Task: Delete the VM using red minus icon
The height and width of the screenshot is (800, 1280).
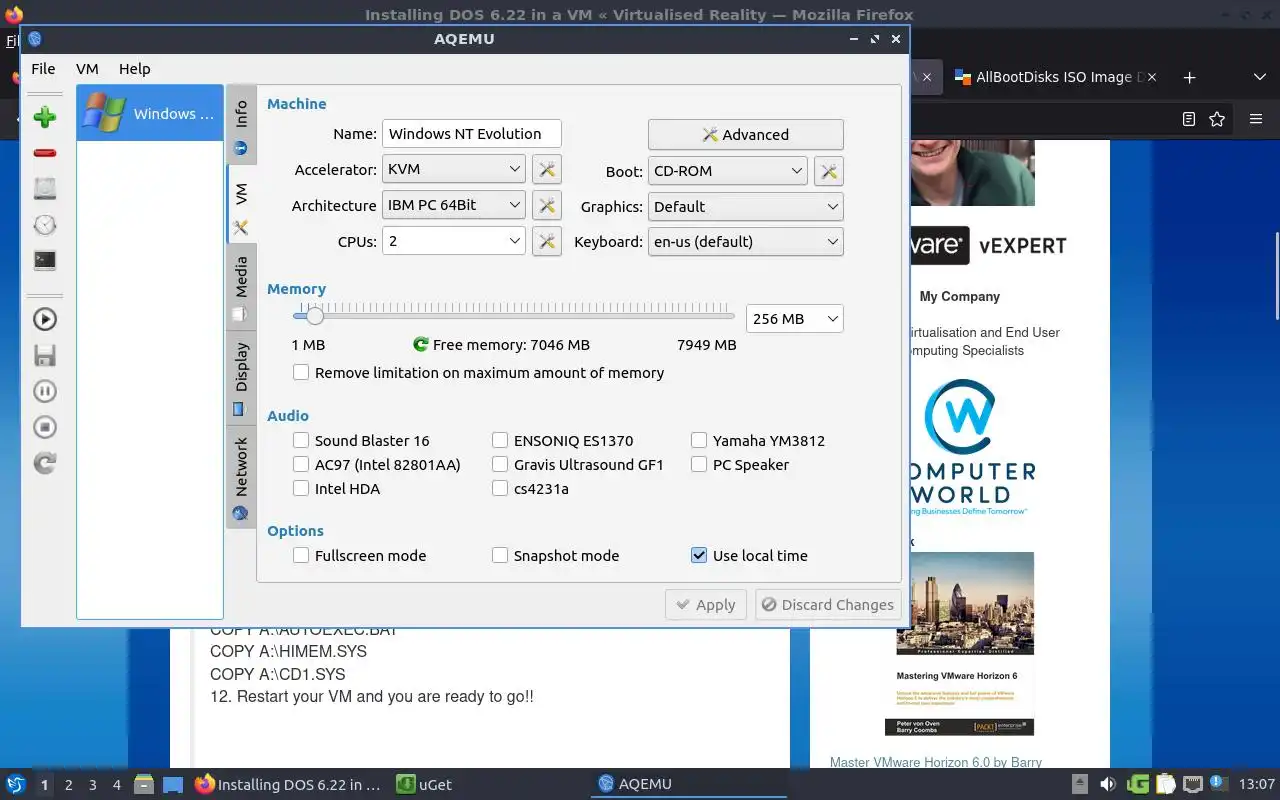Action: tap(44, 153)
